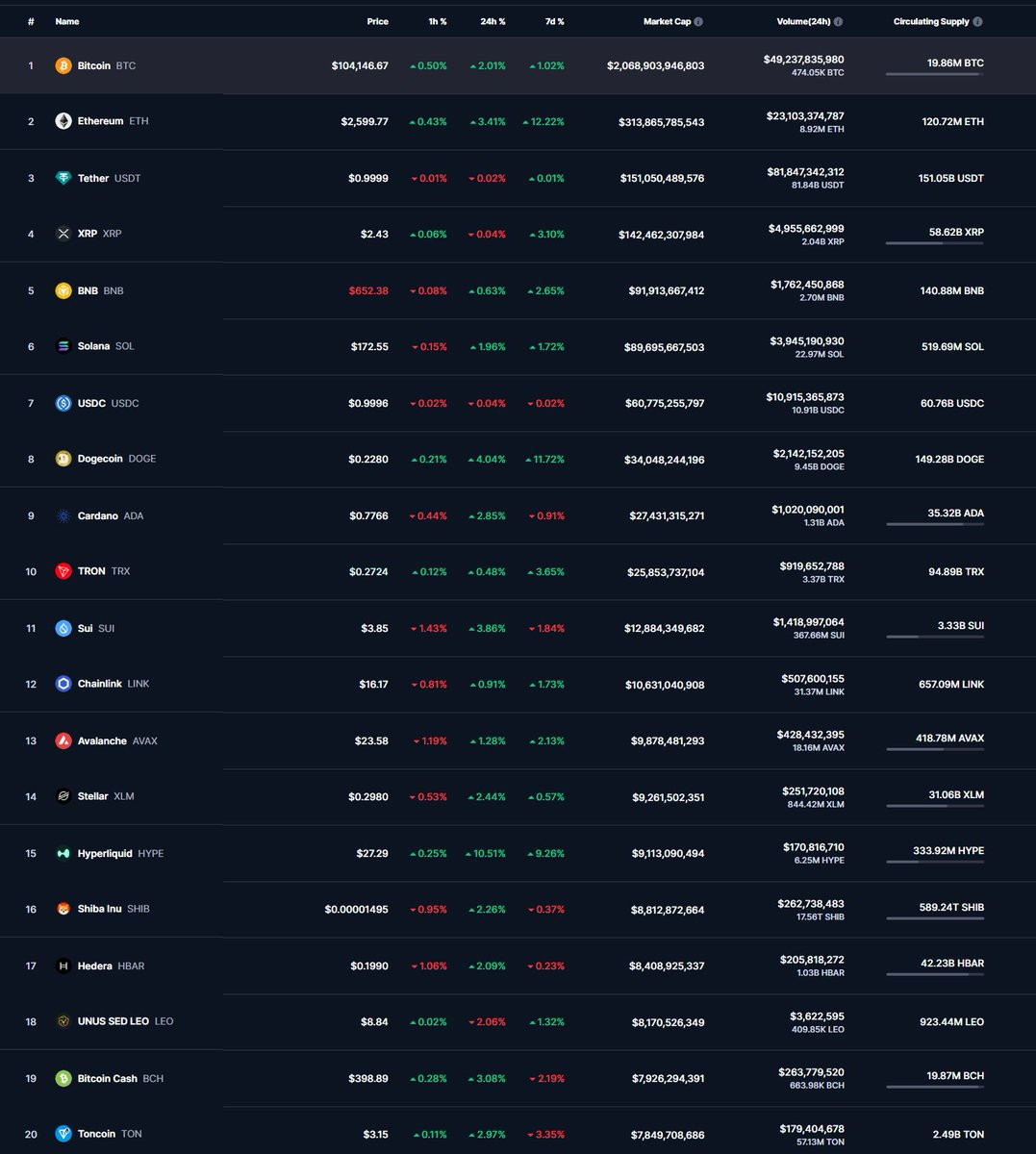Click Bitcoin's circulating supply progress bar
Viewport: 1036px width, 1154px height.
point(935,75)
